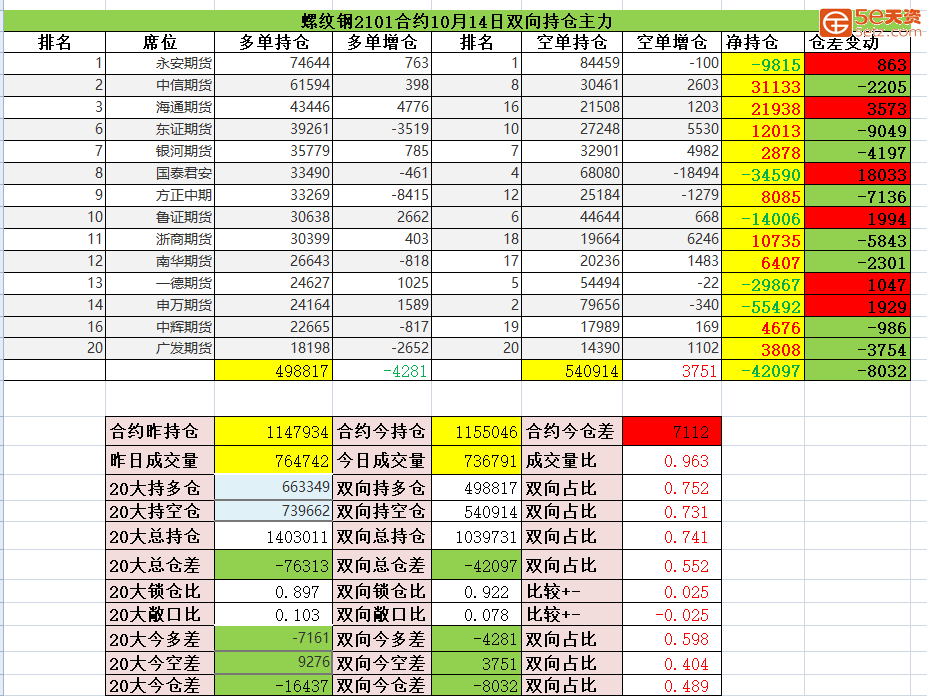The height and width of the screenshot is (696, 927).
Task: Select long increase value -8415
Action: pyautogui.click(x=382, y=195)
